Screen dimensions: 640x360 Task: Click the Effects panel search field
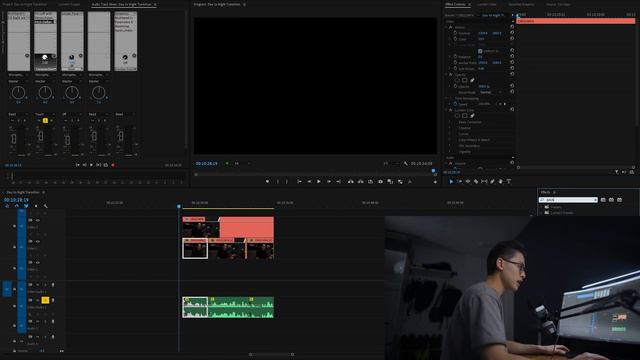(x=568, y=200)
